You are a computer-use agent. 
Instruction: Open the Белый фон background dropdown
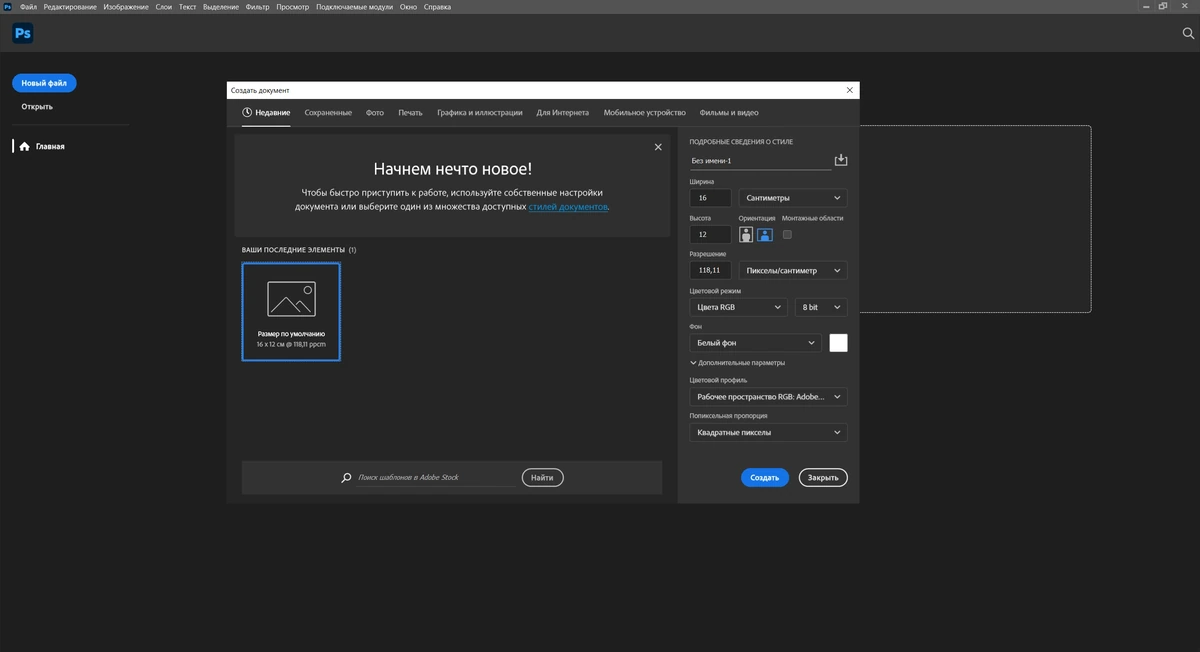(756, 343)
